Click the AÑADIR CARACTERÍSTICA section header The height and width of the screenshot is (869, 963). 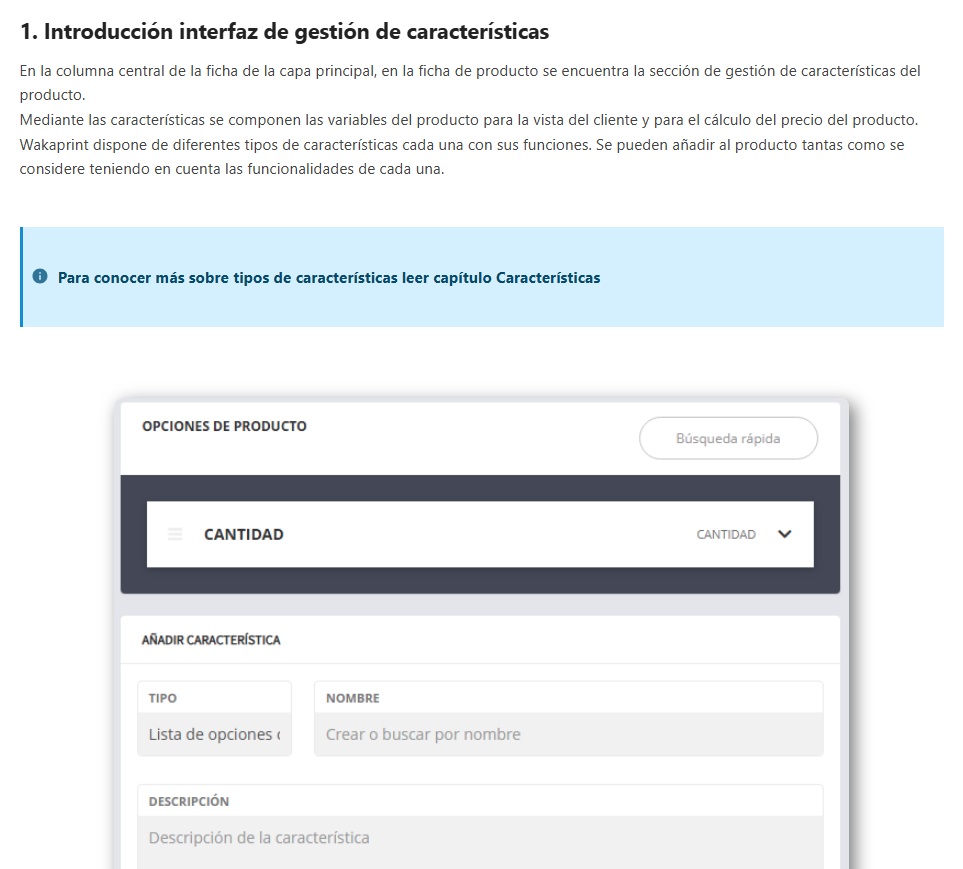click(211, 640)
